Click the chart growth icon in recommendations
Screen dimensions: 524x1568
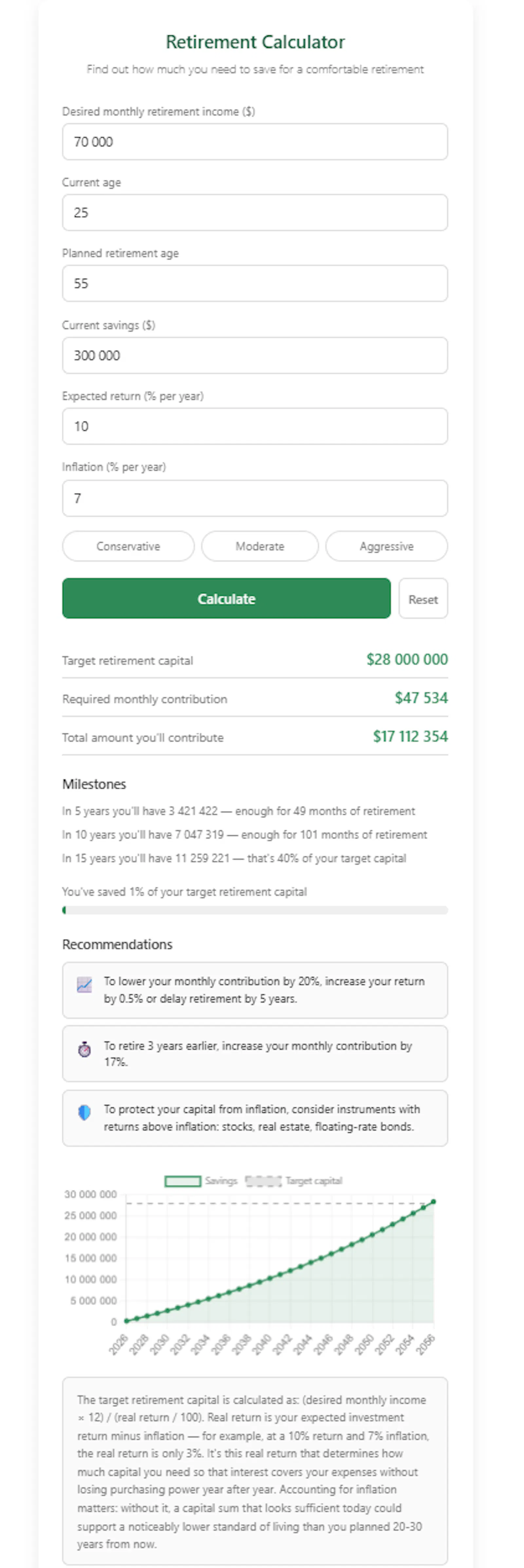(84, 984)
